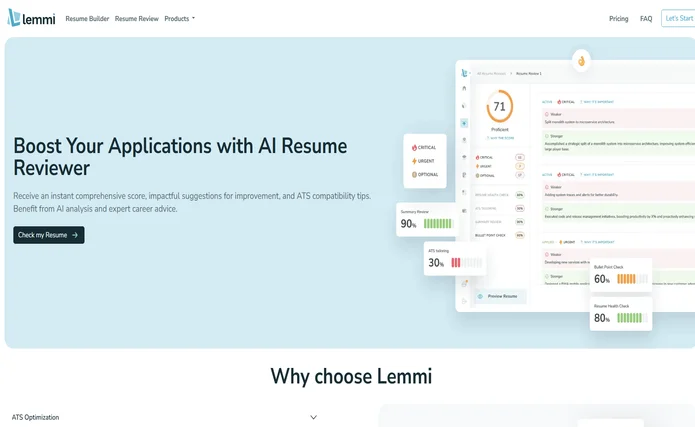Click the Let's Start button
Screen dimensions: 695x427
coord(679,18)
